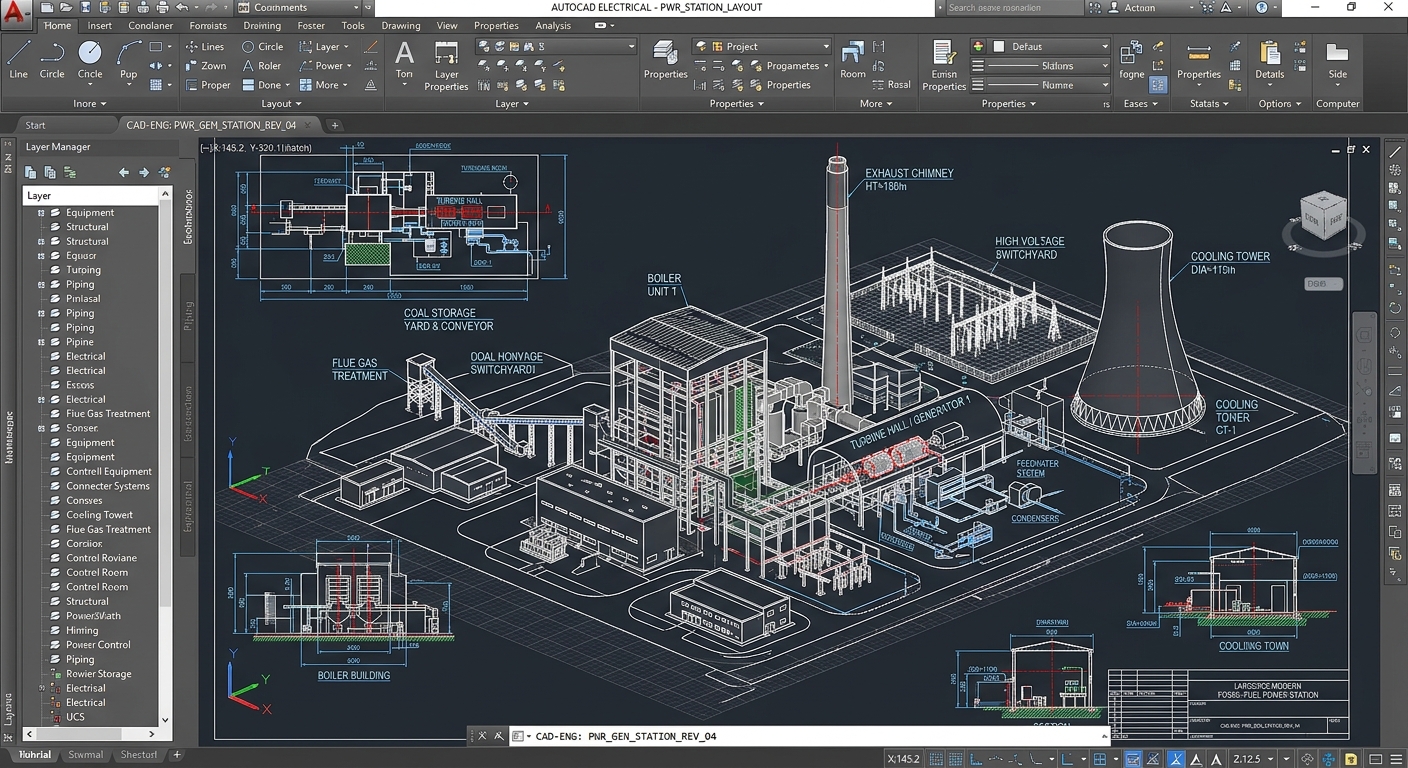The width and height of the screenshot is (1408, 768).
Task: Expand the Sonser layer tree node
Action: tap(41, 428)
